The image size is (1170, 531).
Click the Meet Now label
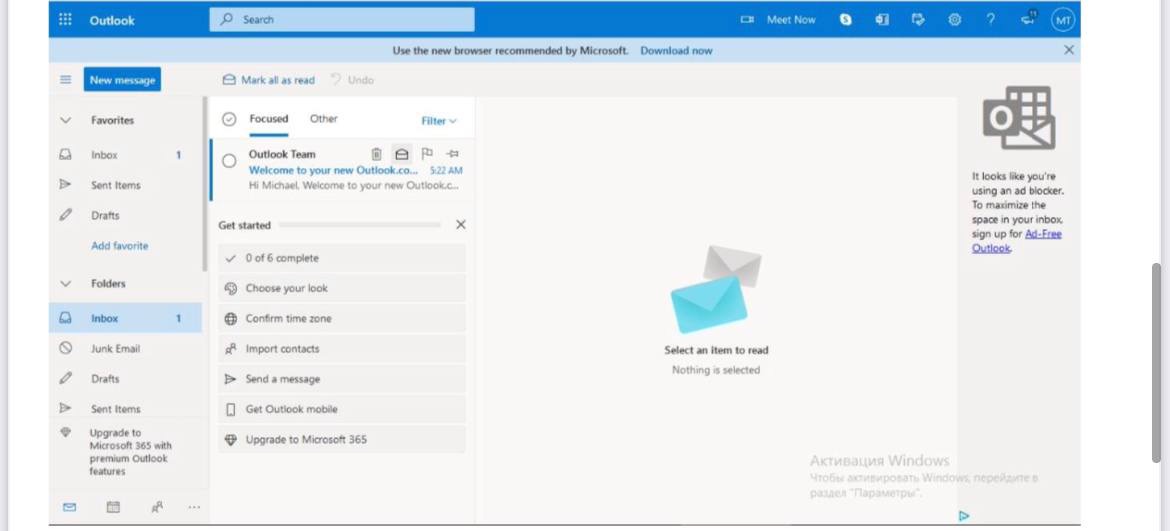[791, 20]
